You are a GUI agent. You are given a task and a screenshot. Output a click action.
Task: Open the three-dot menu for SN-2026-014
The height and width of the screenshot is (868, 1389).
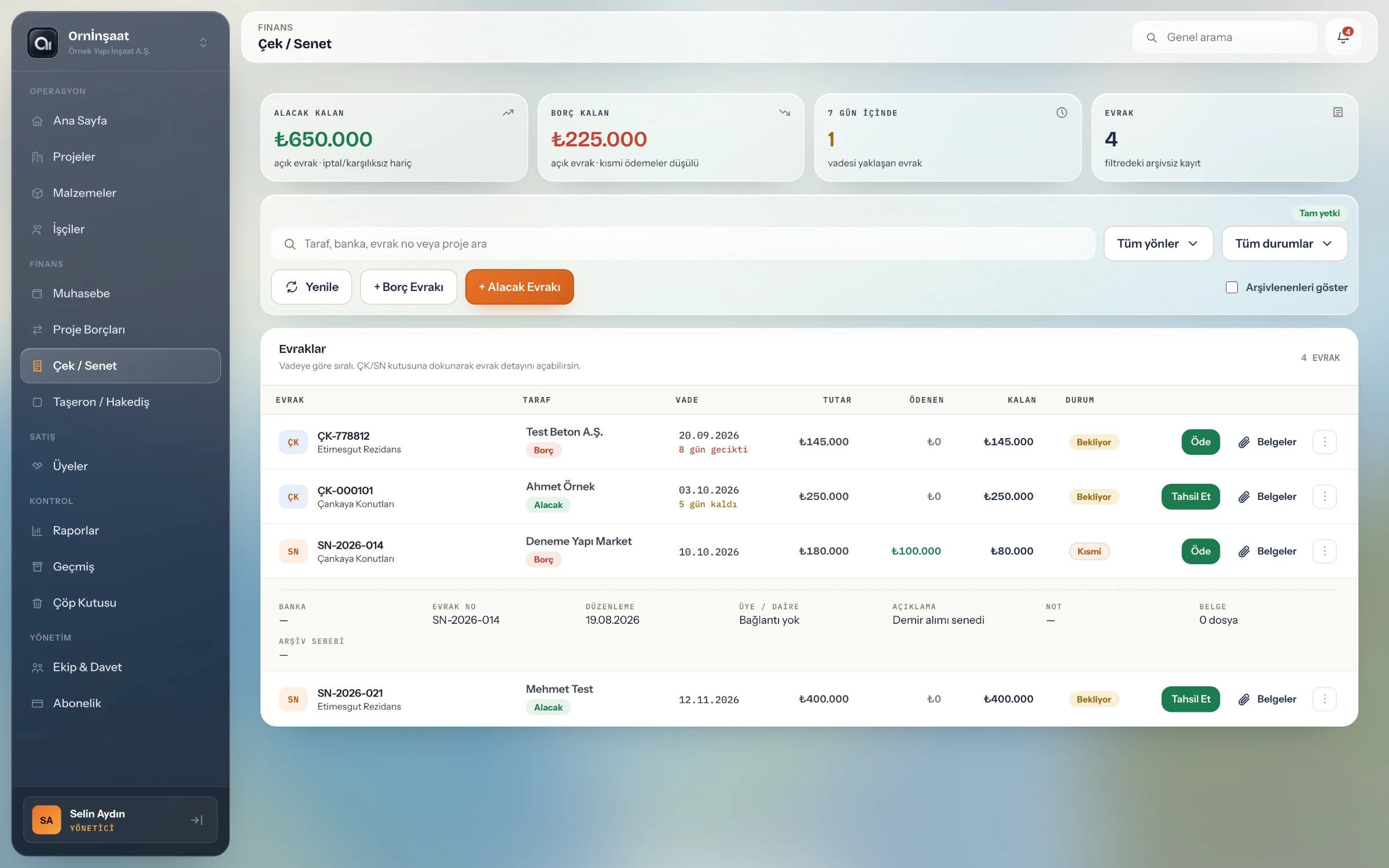(1324, 551)
